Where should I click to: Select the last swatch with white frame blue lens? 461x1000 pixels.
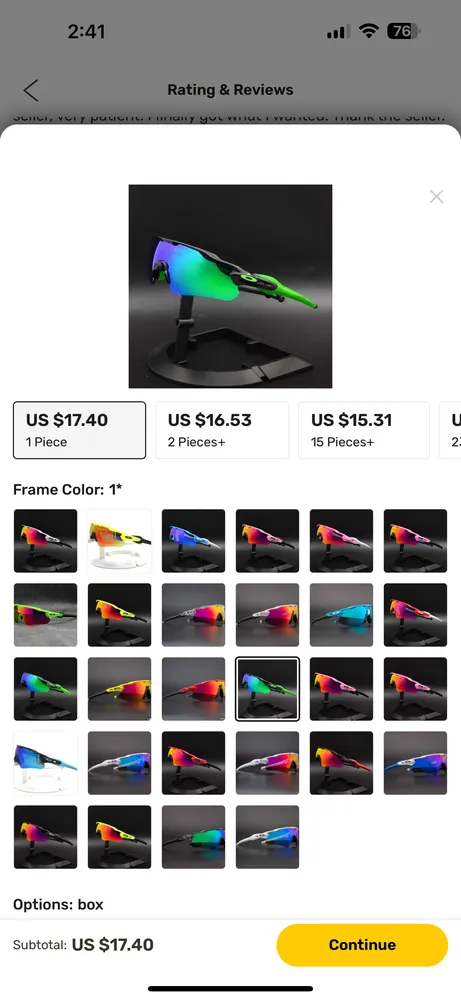tap(267, 837)
